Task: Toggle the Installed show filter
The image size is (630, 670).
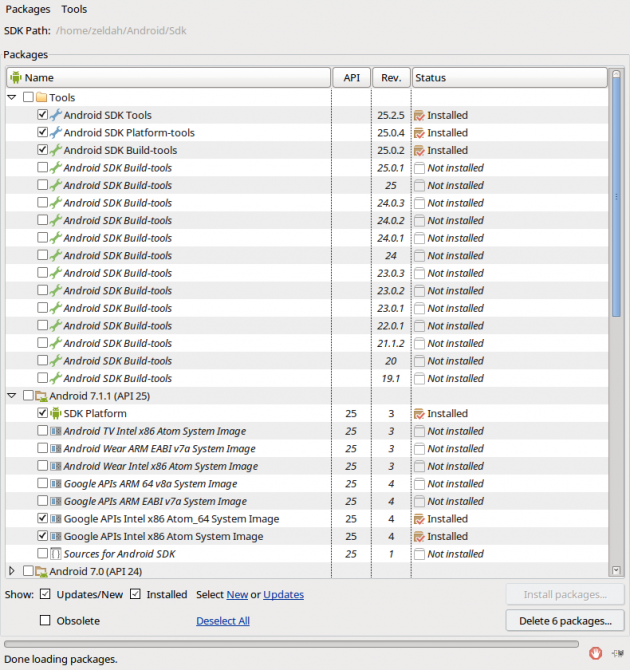Action: click(x=135, y=594)
